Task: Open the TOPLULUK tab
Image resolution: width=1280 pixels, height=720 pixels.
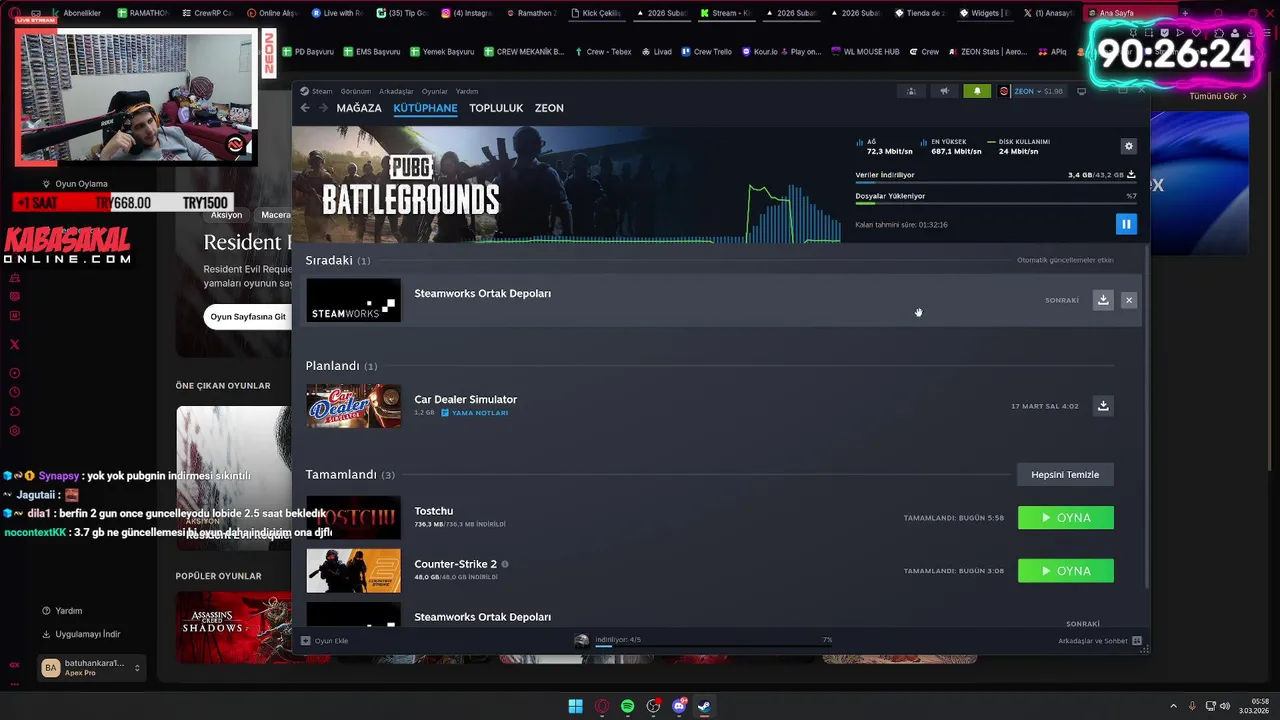Action: [496, 108]
